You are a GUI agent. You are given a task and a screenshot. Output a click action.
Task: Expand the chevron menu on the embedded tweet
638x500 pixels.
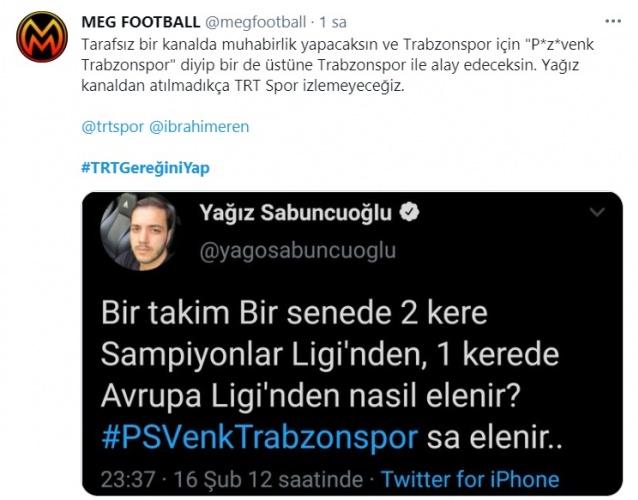tap(597, 212)
